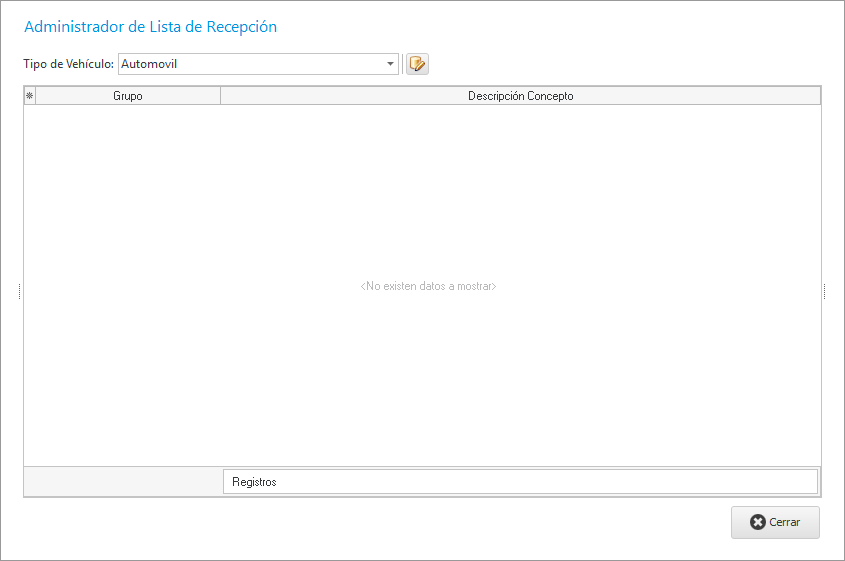Click the left edge dotted splitter handle
This screenshot has height=561, width=845.
19,291
